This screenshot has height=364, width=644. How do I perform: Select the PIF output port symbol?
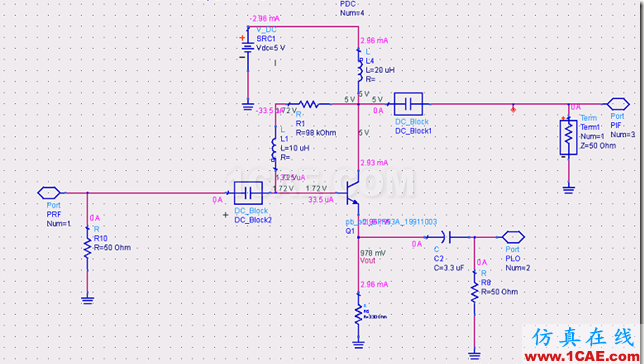click(x=618, y=104)
